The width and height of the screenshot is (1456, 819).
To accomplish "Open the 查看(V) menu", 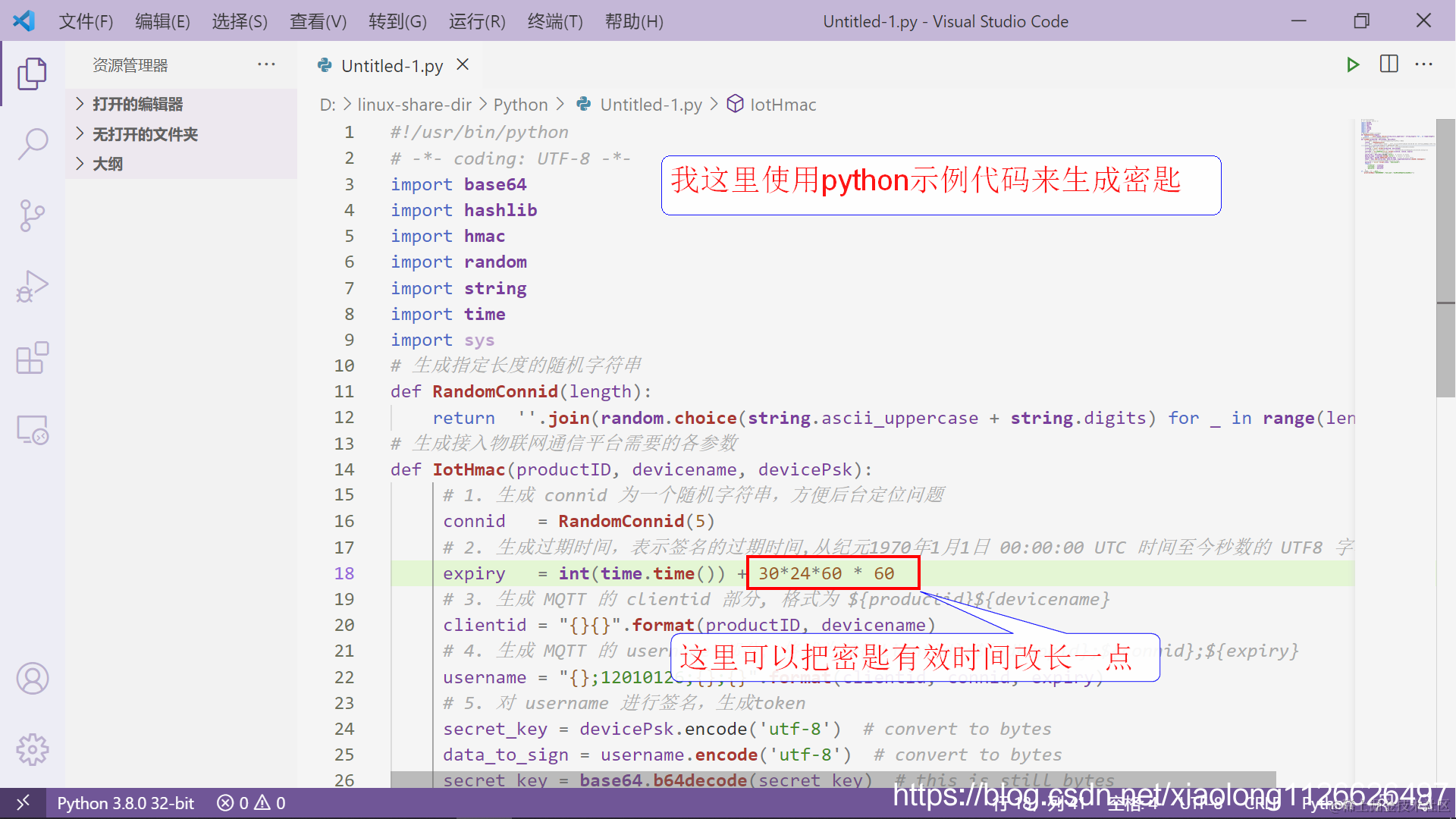I will click(318, 21).
